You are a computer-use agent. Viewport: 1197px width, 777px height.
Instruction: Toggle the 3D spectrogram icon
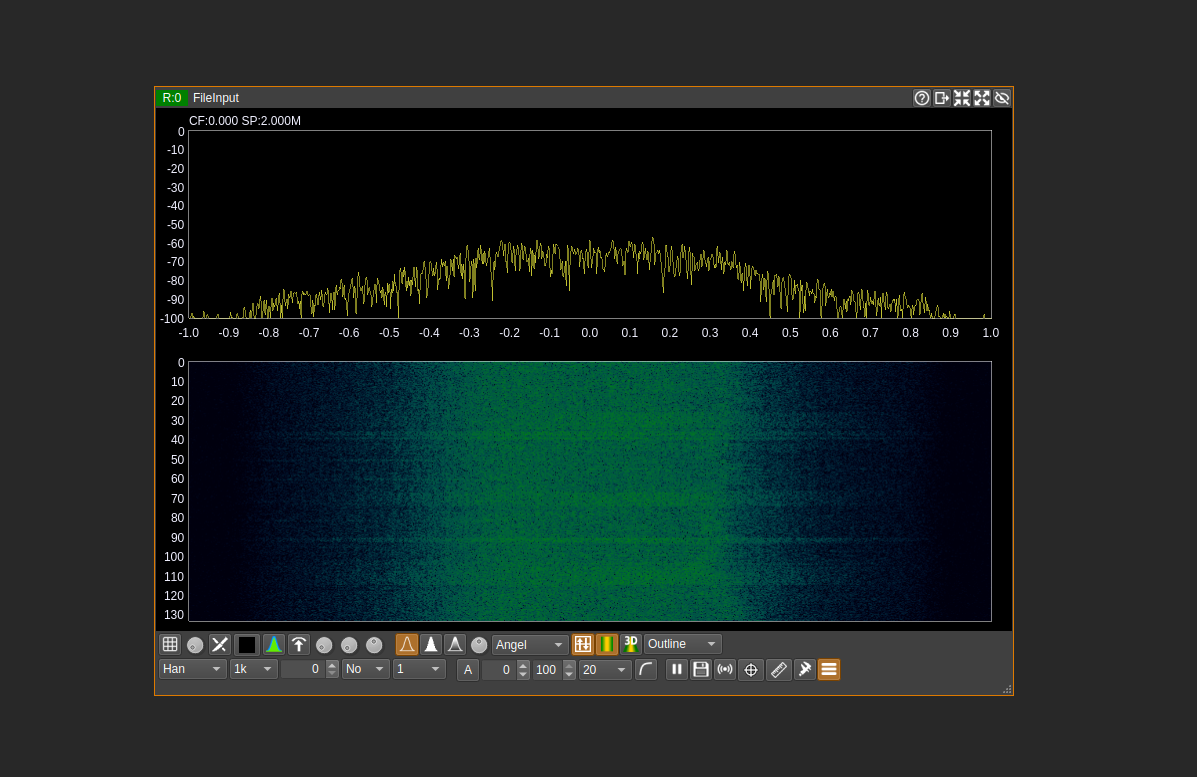631,644
